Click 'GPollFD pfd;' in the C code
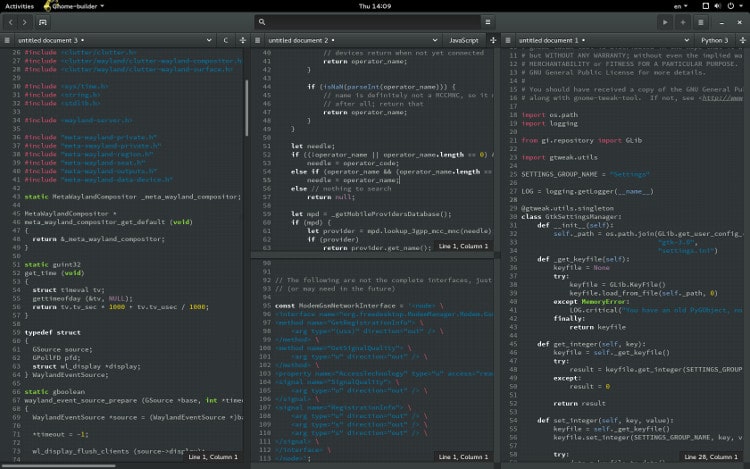The width and height of the screenshot is (750, 469). [x=56, y=358]
